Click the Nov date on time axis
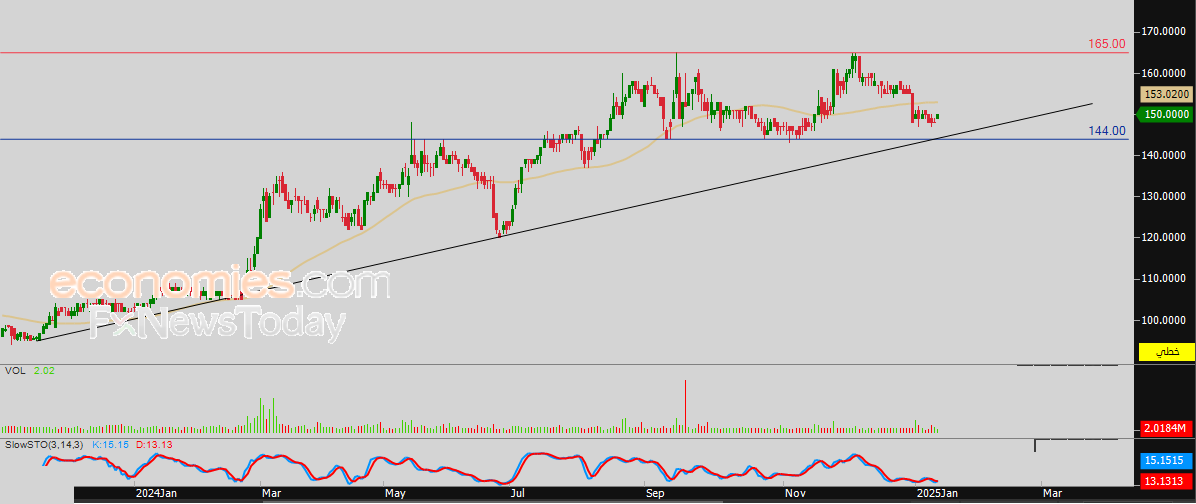 tap(794, 494)
